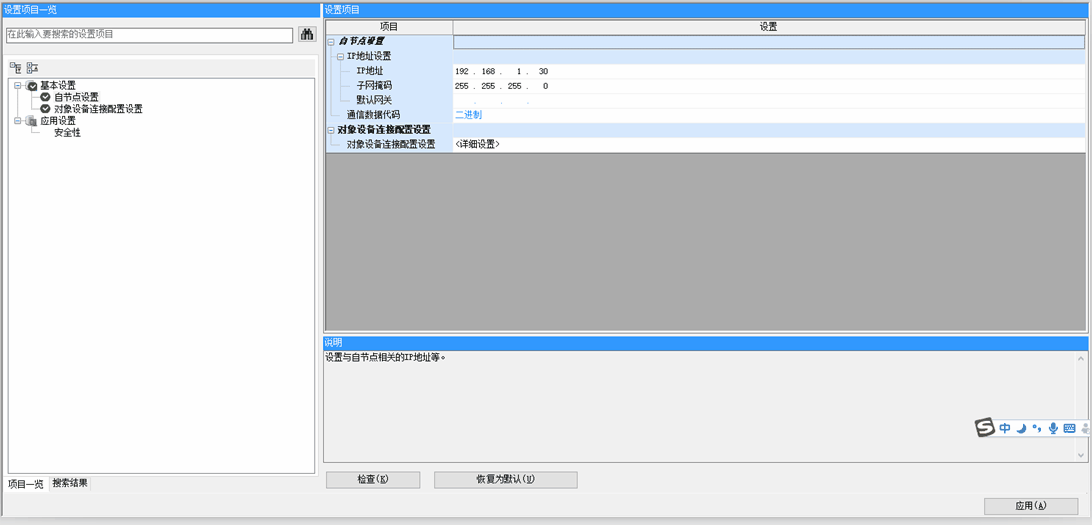Click the settings search input field
Viewport: 1092px width, 525px height.
click(x=149, y=34)
